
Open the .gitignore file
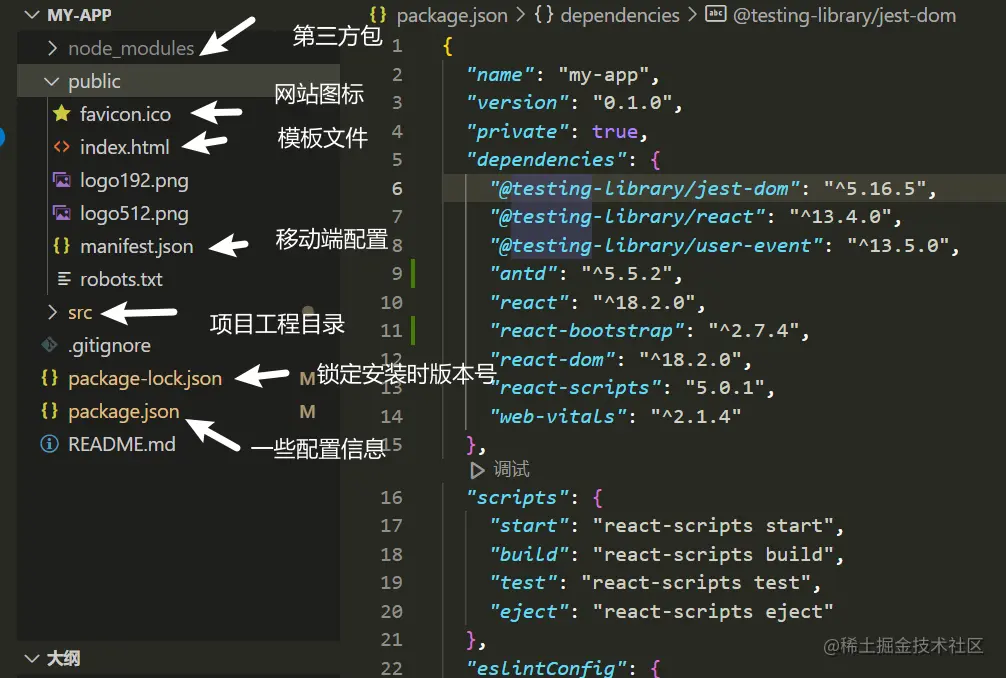[x=109, y=346]
